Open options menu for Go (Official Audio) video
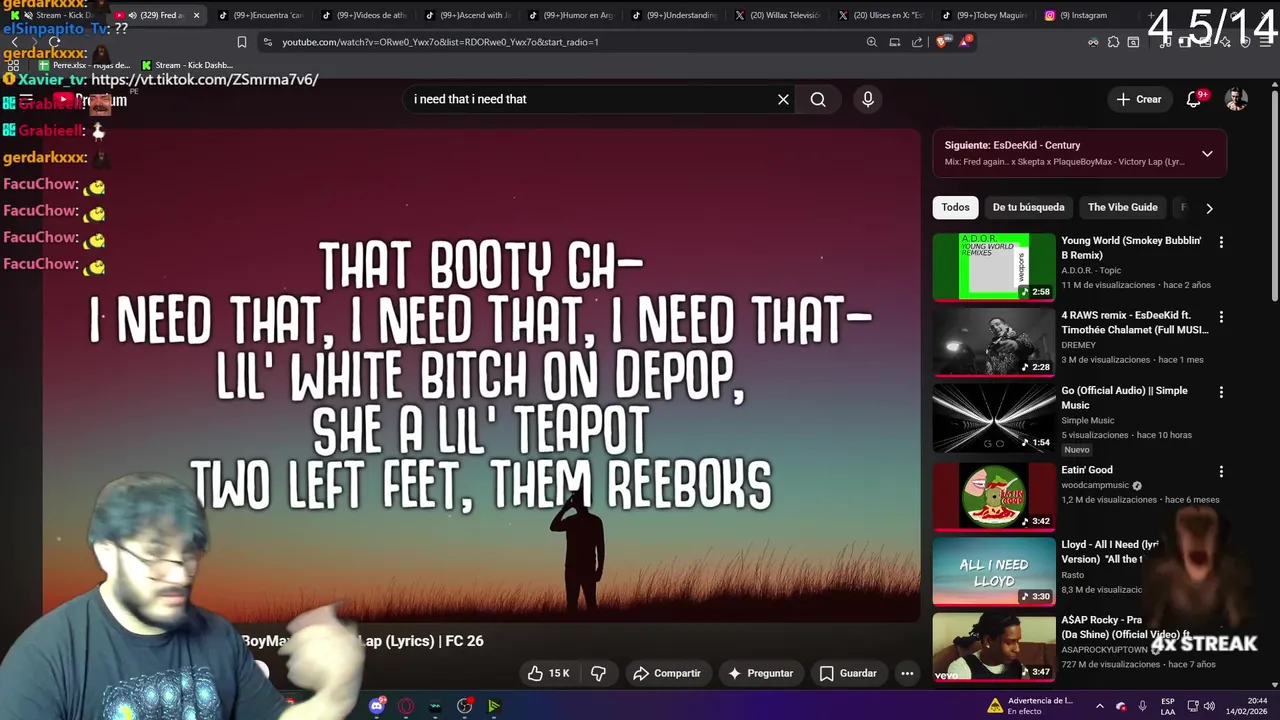This screenshot has height=720, width=1280. pos(1221,392)
